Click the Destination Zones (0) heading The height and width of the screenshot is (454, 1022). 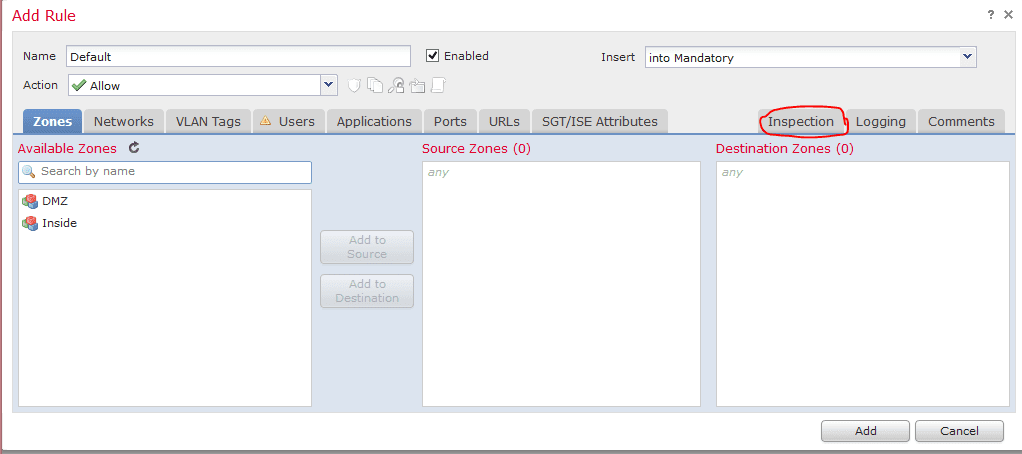pyautogui.click(x=785, y=149)
